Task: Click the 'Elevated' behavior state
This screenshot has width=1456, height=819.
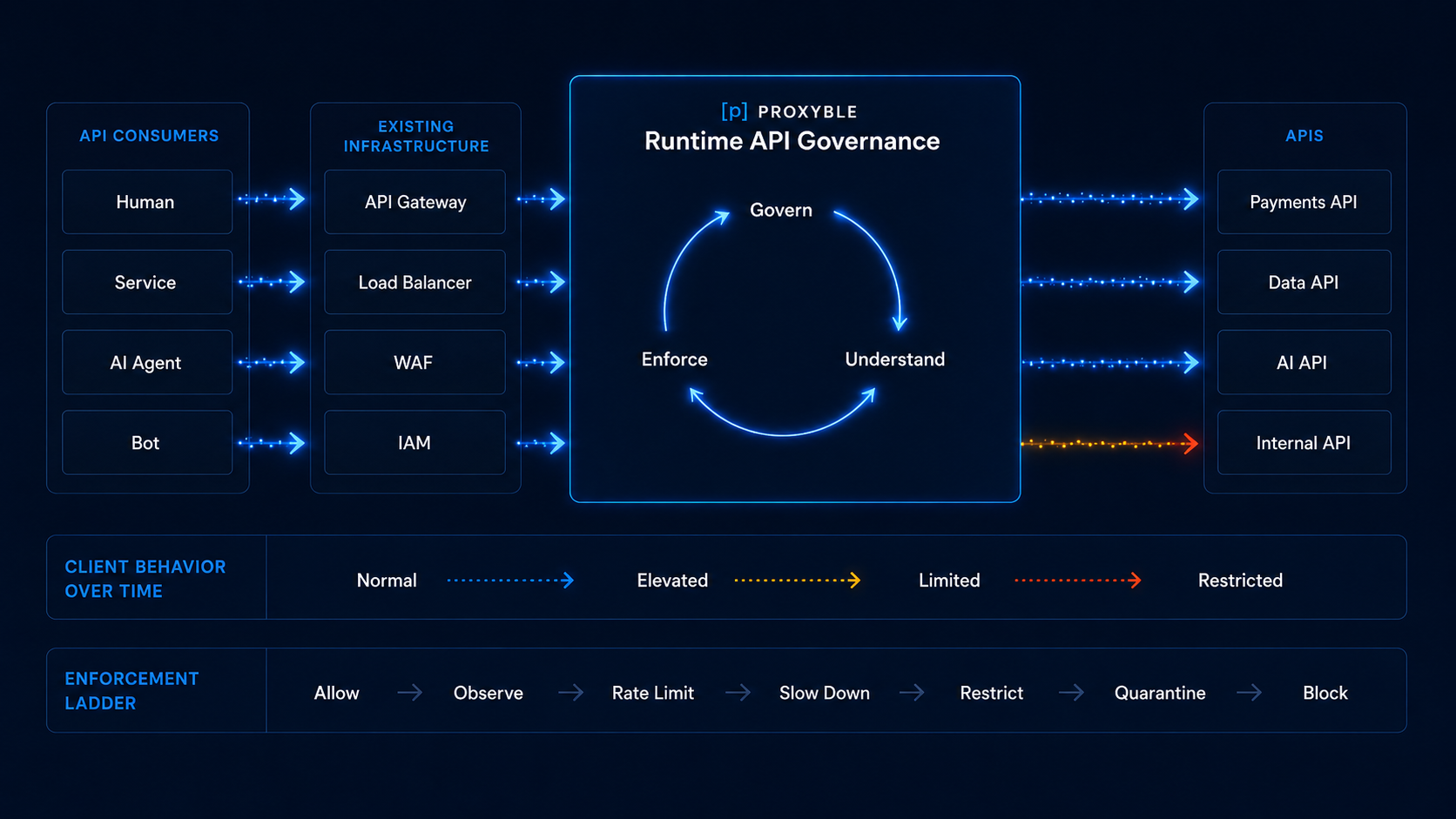Action: click(x=672, y=581)
